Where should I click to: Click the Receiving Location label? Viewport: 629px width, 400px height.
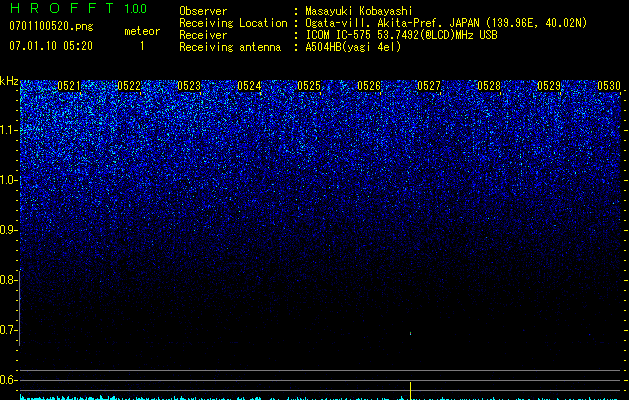[x=233, y=23]
